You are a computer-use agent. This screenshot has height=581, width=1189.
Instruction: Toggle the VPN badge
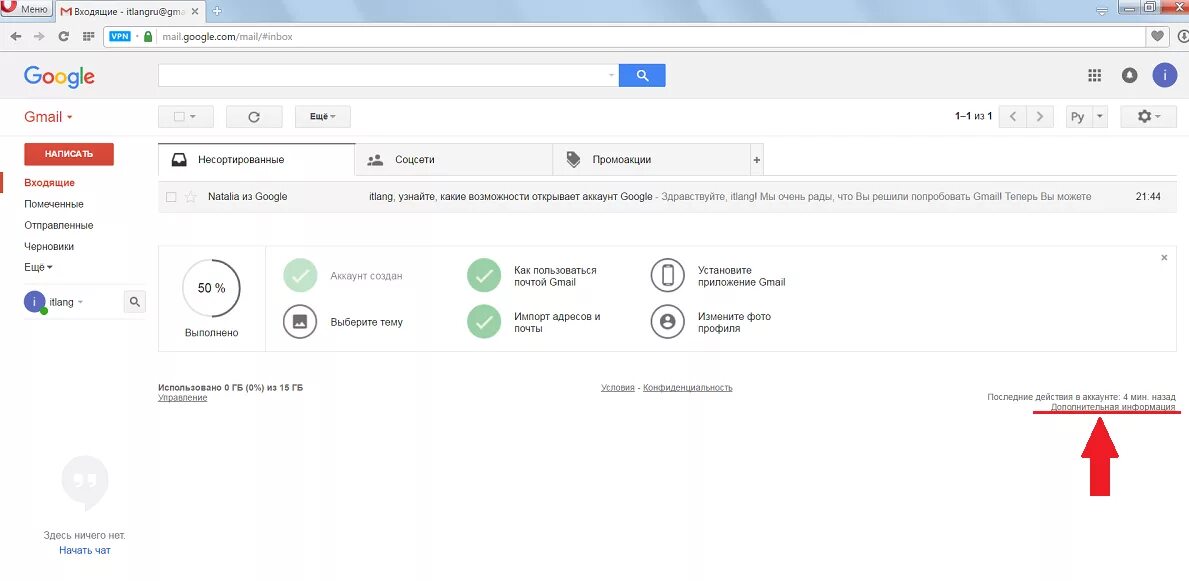pyautogui.click(x=120, y=36)
